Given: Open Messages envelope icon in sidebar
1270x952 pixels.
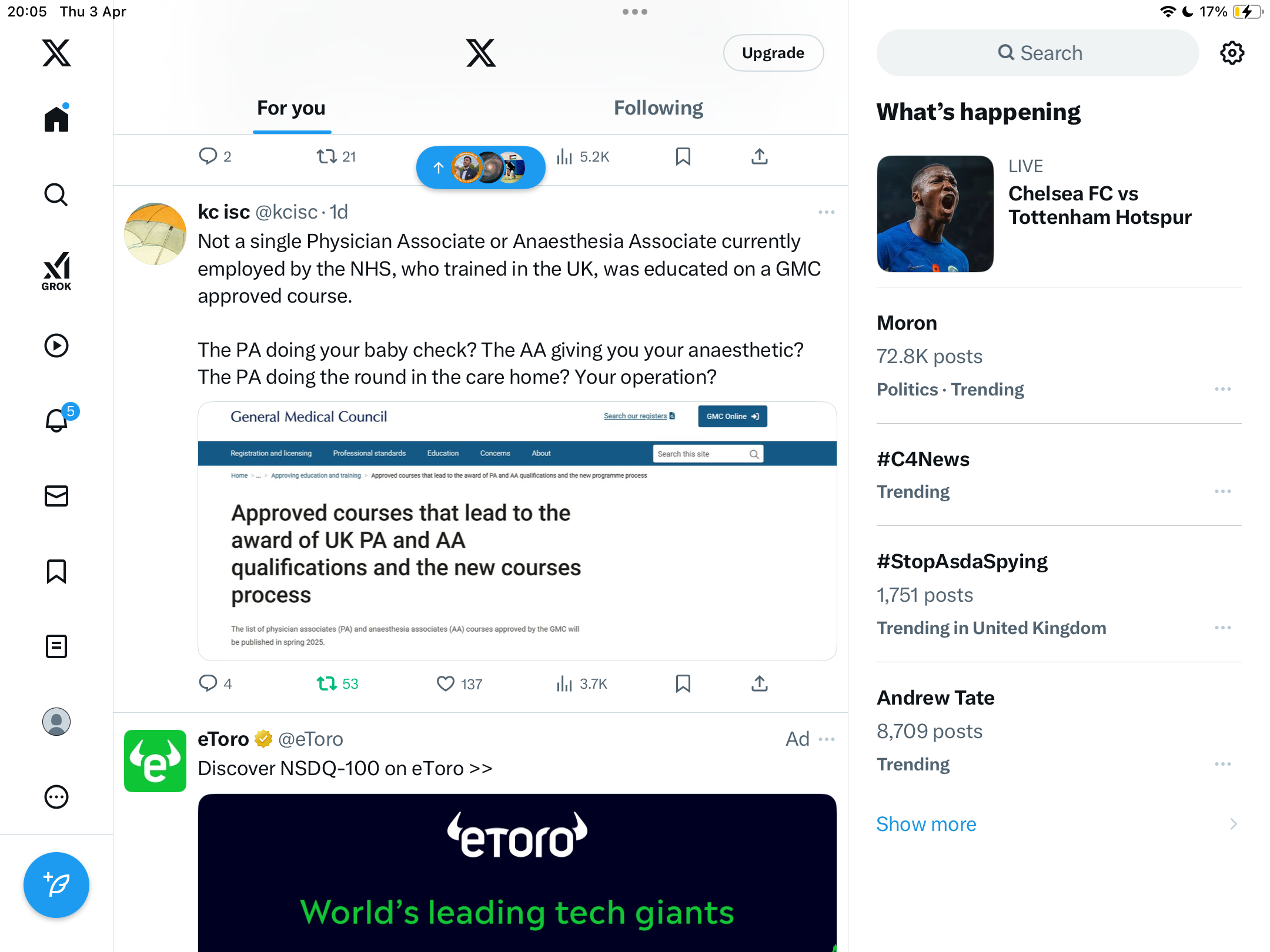Looking at the screenshot, I should [56, 496].
